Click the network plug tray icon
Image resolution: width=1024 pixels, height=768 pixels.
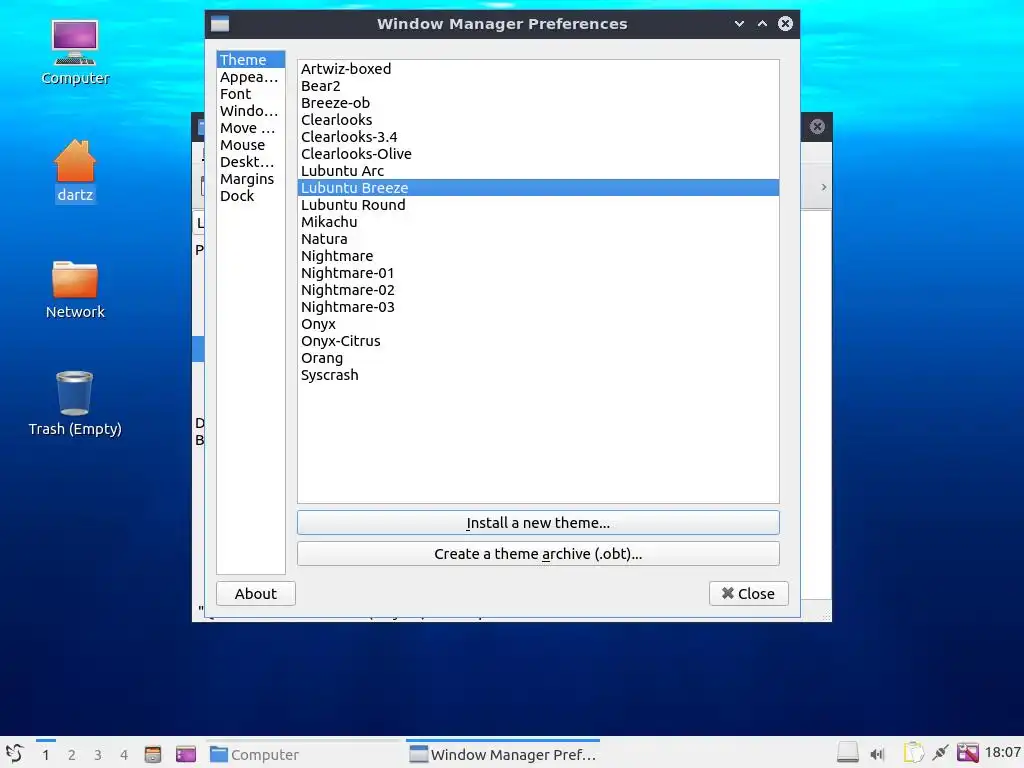(940, 754)
